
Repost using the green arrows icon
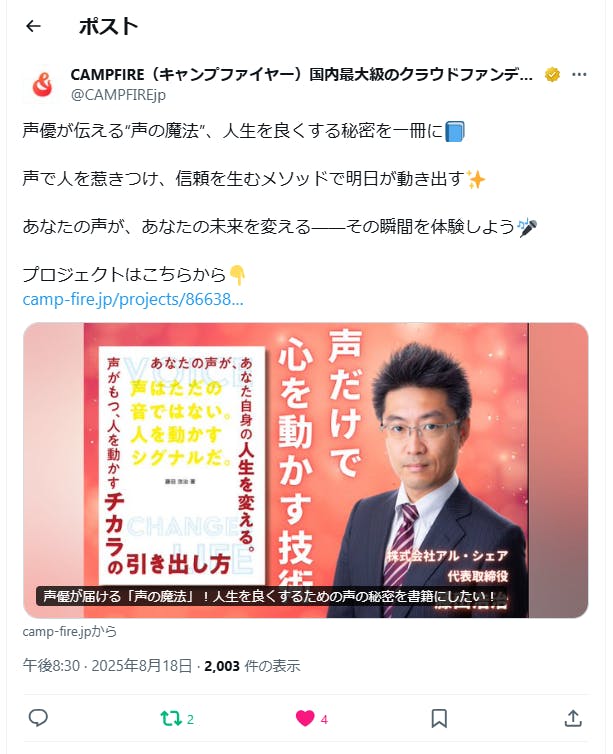click(x=171, y=719)
